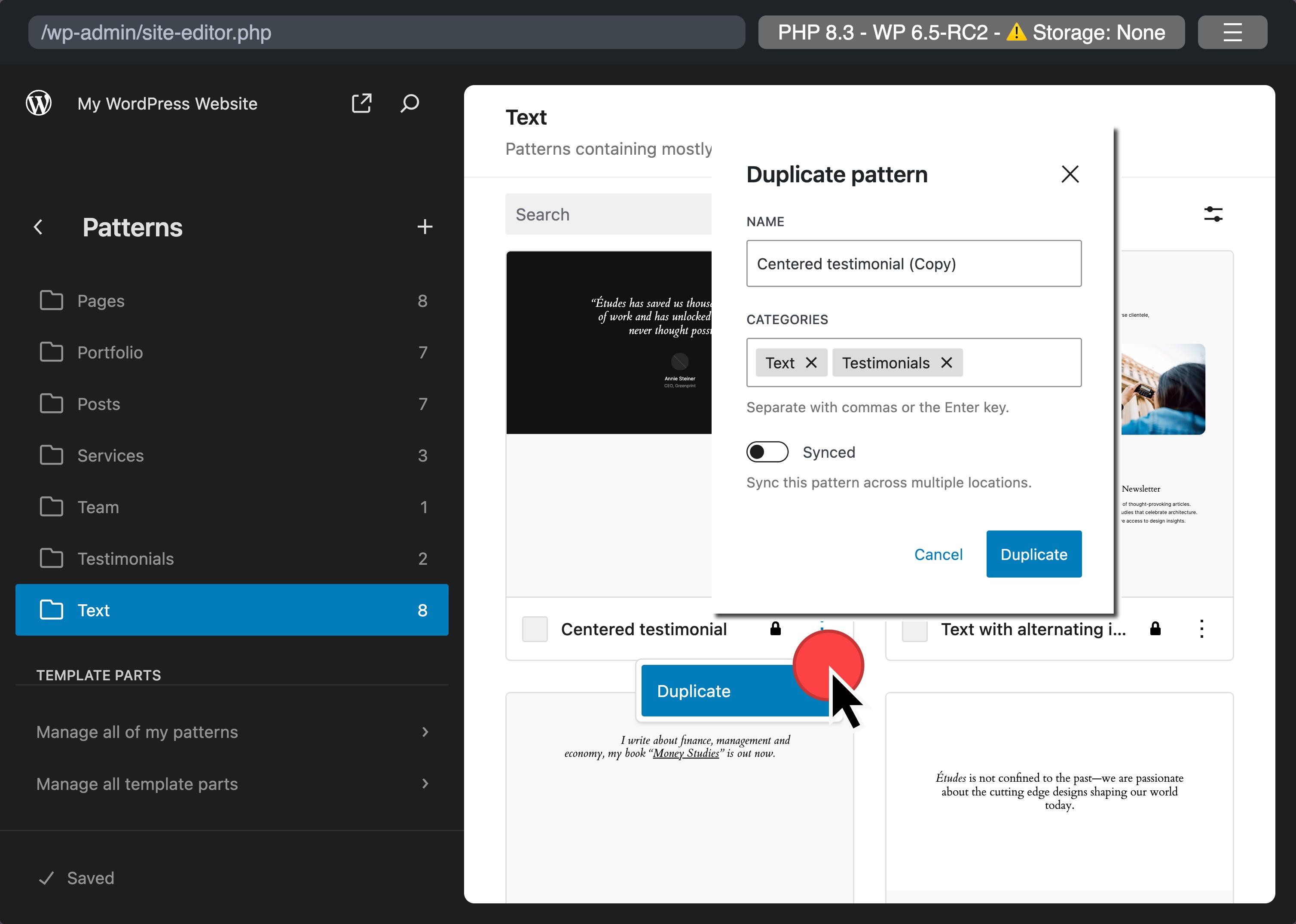This screenshot has height=924, width=1296.
Task: Toggle the Synced pattern switch
Action: (767, 452)
